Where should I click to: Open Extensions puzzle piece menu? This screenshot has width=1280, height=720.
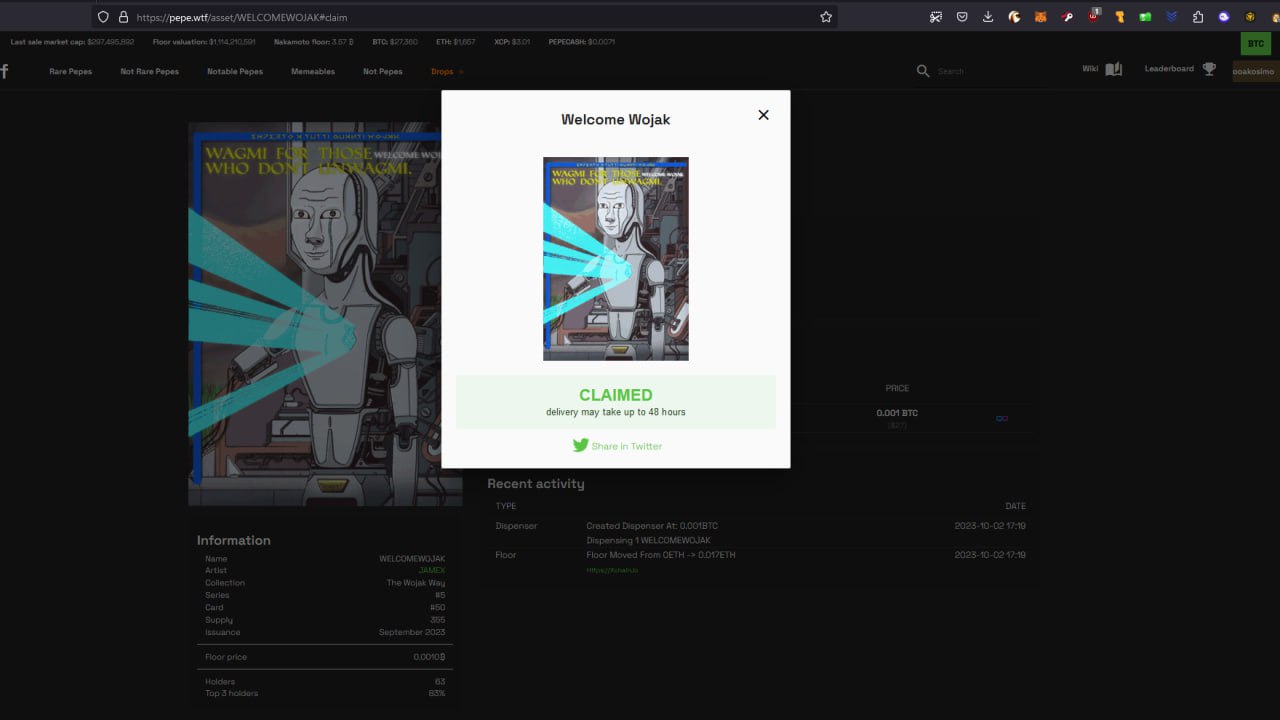(x=1198, y=17)
